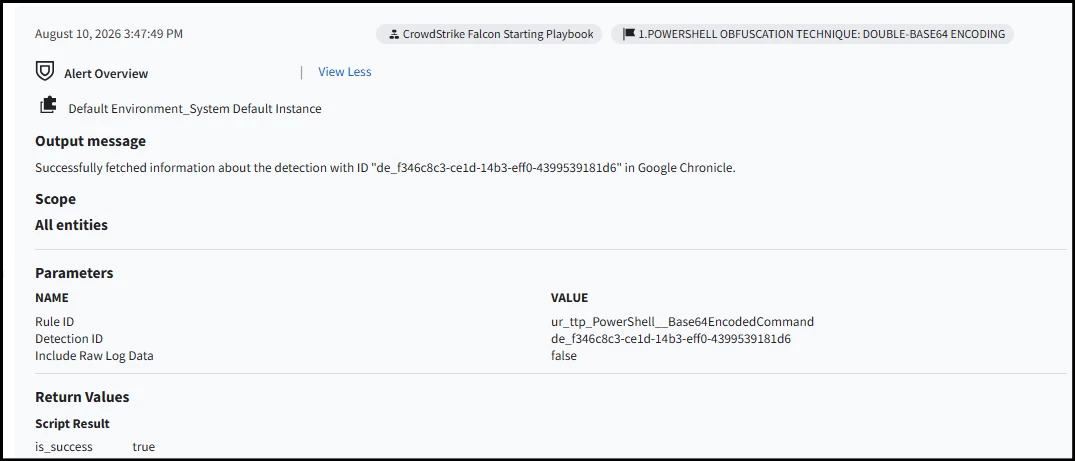Screen dimensions: 1075x461
Task: Click the All entities label
Action: point(71,225)
